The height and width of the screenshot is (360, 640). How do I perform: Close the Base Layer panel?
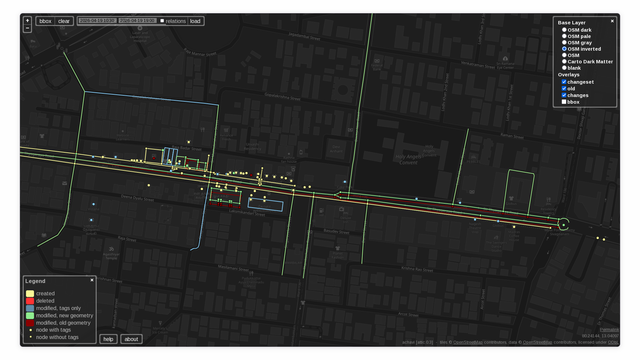pyautogui.click(x=612, y=21)
